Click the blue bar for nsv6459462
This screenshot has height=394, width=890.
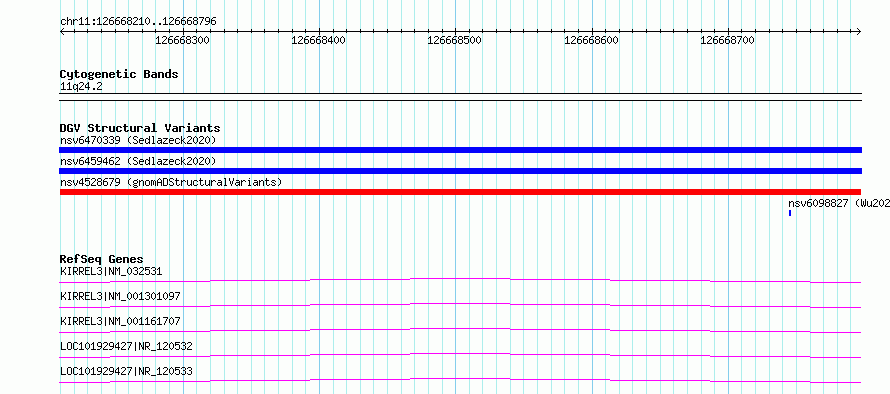460,171
